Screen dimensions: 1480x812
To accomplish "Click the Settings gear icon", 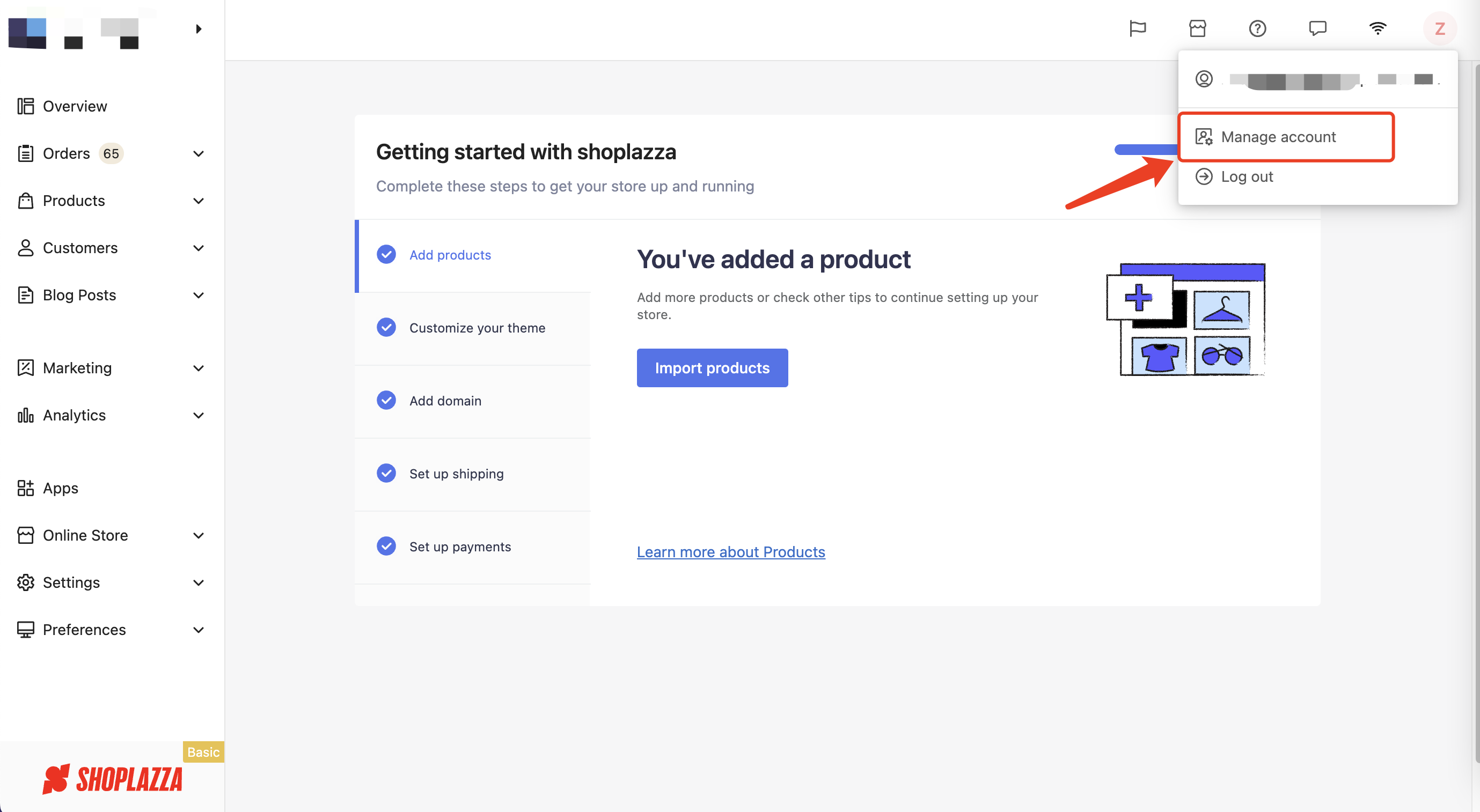I will [25, 582].
